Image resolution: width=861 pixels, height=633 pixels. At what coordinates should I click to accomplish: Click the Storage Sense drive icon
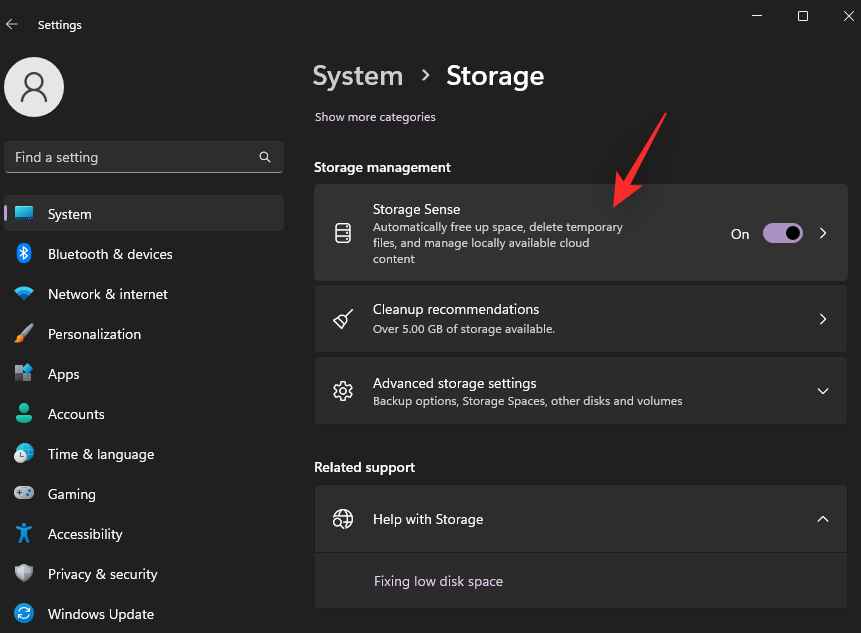pos(343,233)
